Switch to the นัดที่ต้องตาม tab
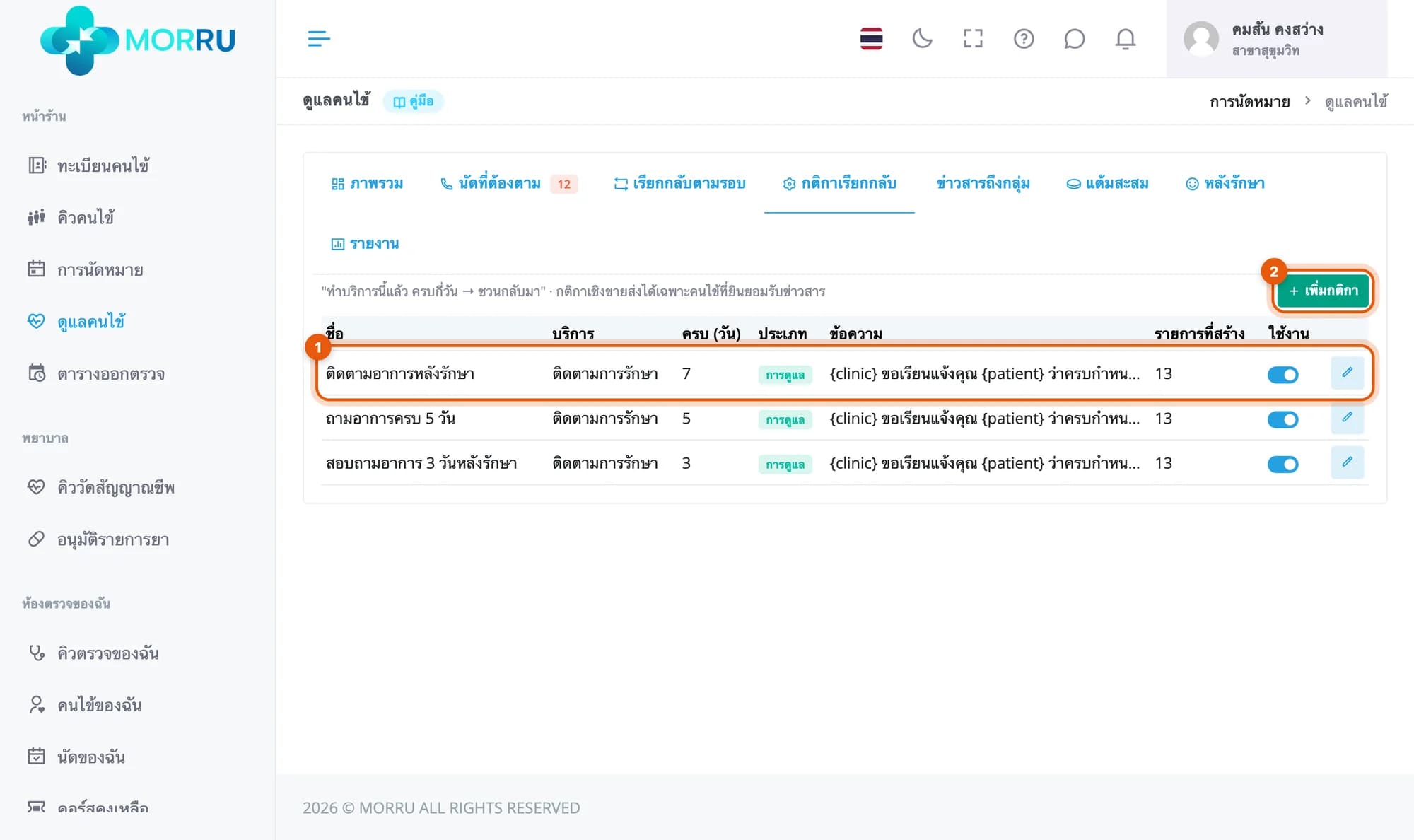Screen dimensions: 1414x840 pos(508,184)
